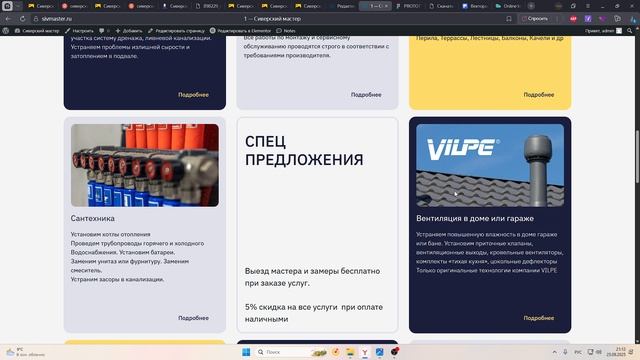Go back using the browser back arrow
Screen dimensions: 640x360
pyautogui.click(x=8, y=19)
